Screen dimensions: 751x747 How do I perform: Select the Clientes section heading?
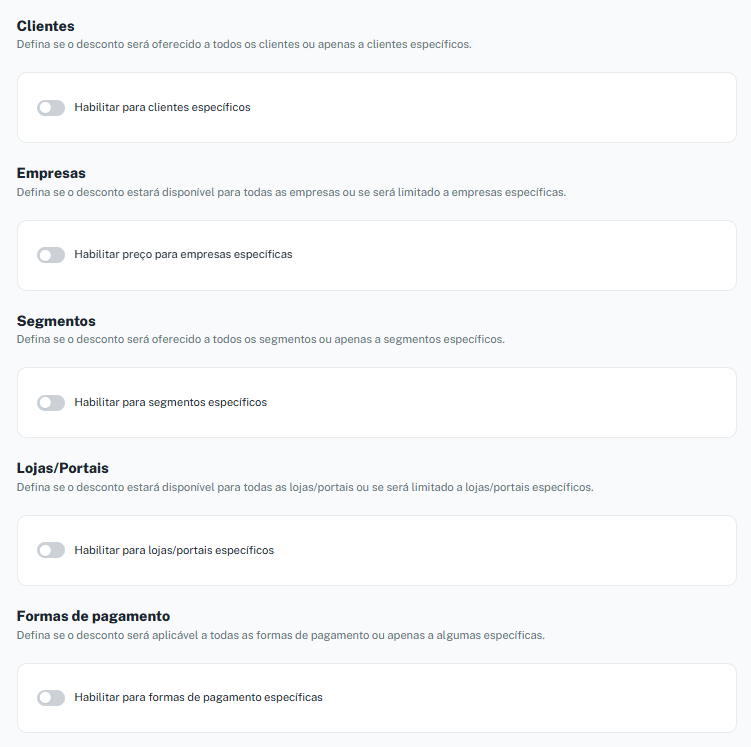coord(46,26)
